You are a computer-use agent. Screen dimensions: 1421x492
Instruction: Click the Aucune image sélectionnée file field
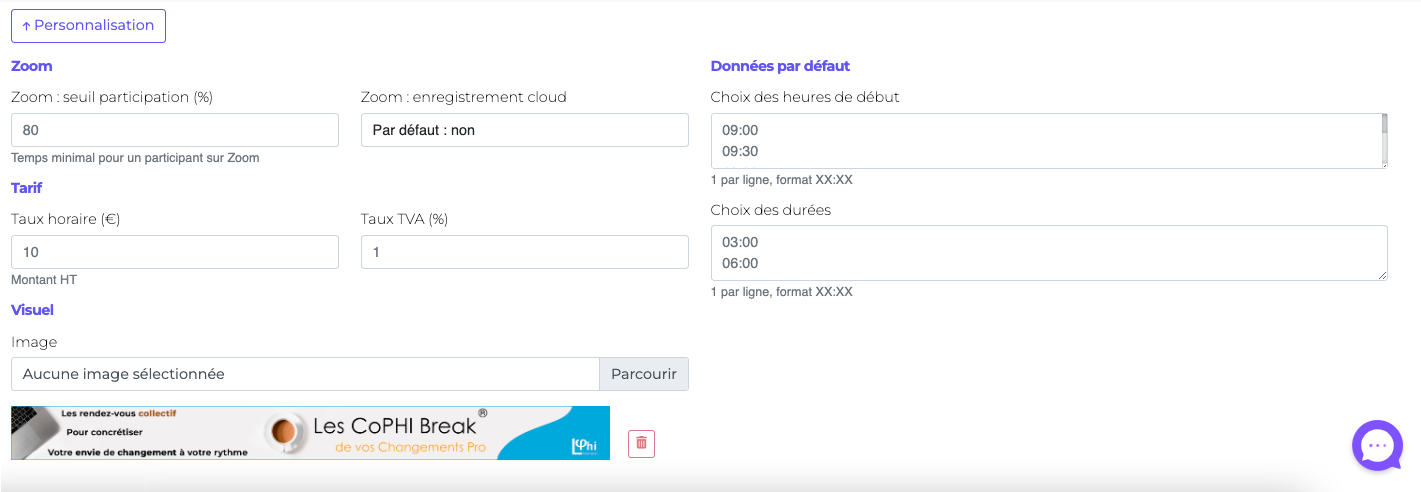[x=305, y=374]
